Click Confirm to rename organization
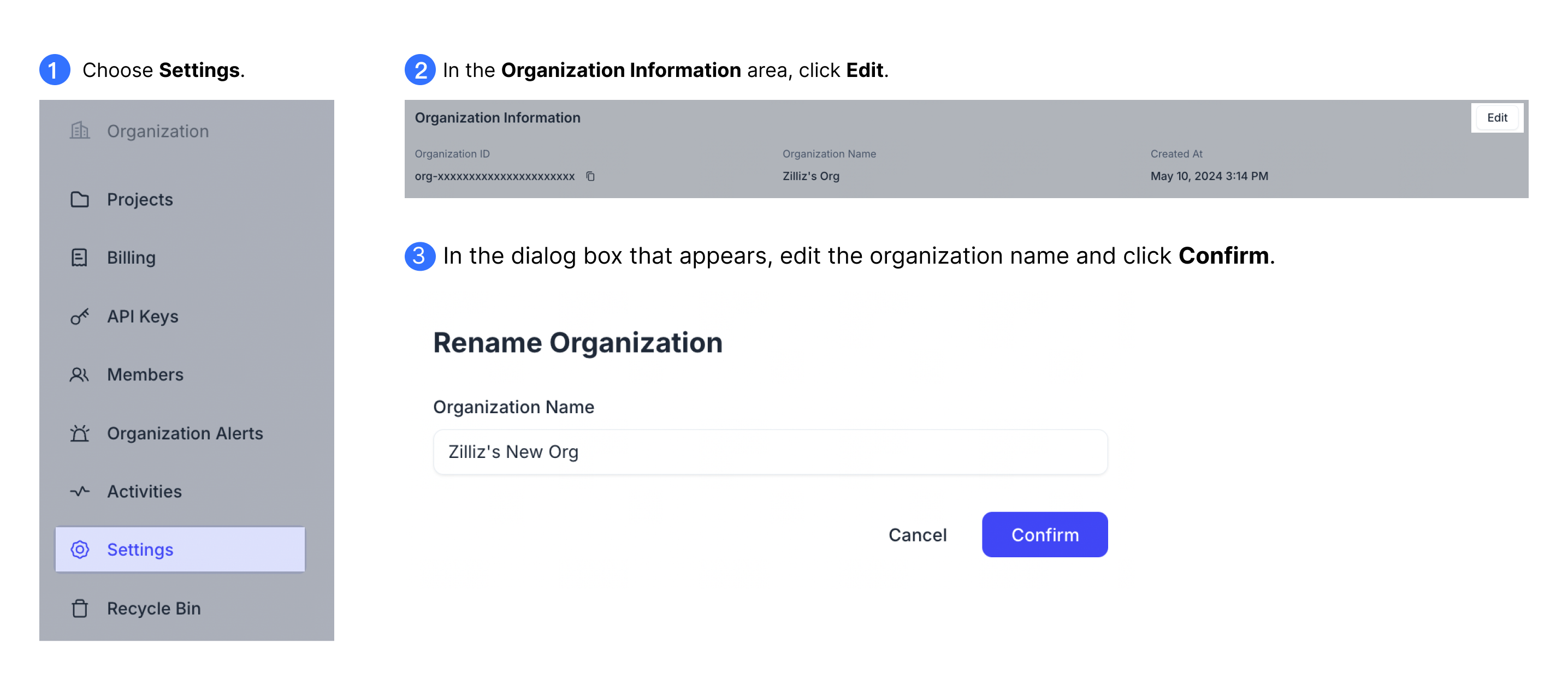 tap(1044, 534)
